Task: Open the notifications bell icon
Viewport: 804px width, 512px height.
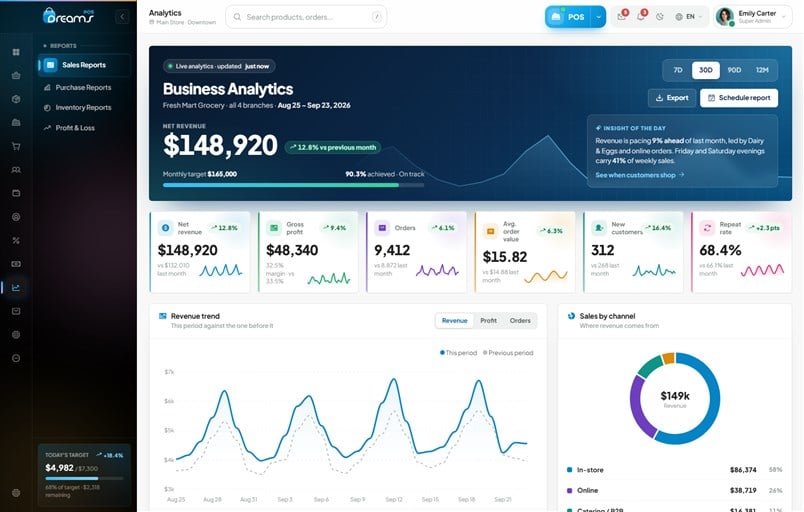Action: coord(641,16)
